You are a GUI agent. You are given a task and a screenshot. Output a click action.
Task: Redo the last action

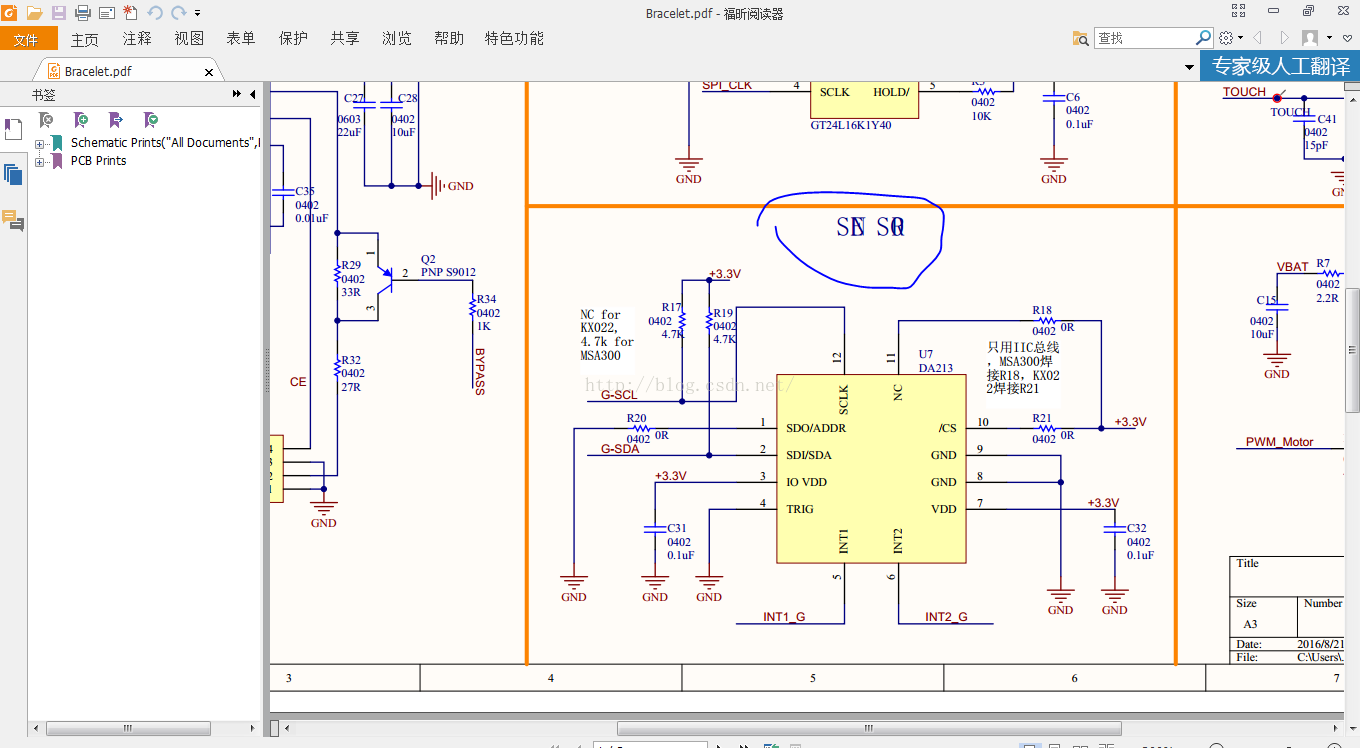point(179,12)
